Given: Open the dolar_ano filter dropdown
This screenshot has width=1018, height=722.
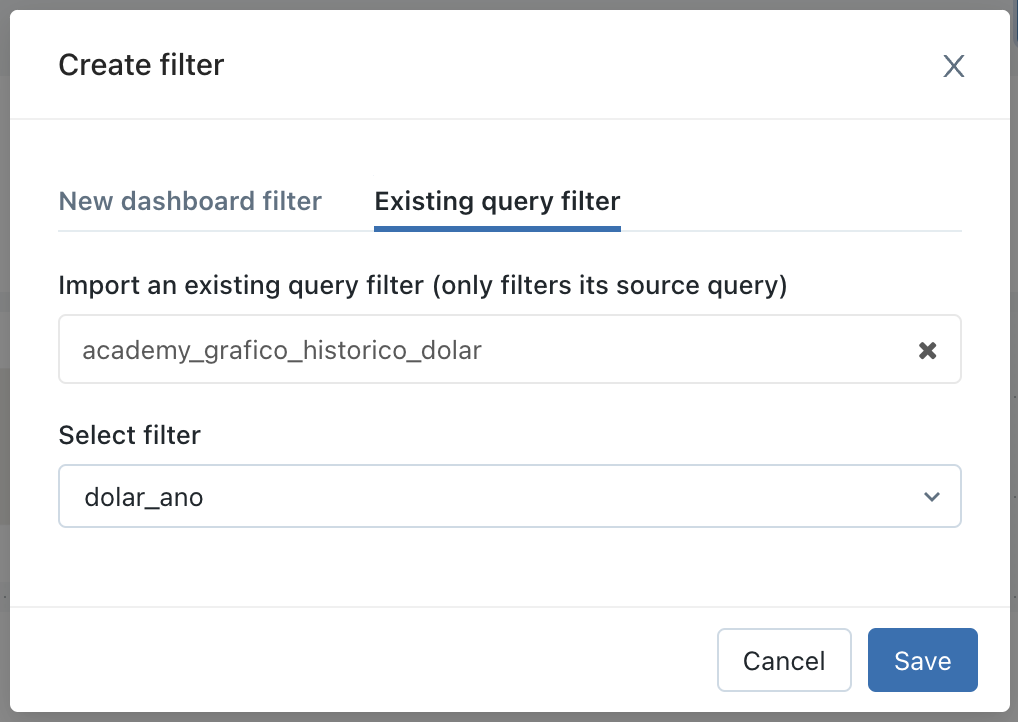Looking at the screenshot, I should (509, 496).
